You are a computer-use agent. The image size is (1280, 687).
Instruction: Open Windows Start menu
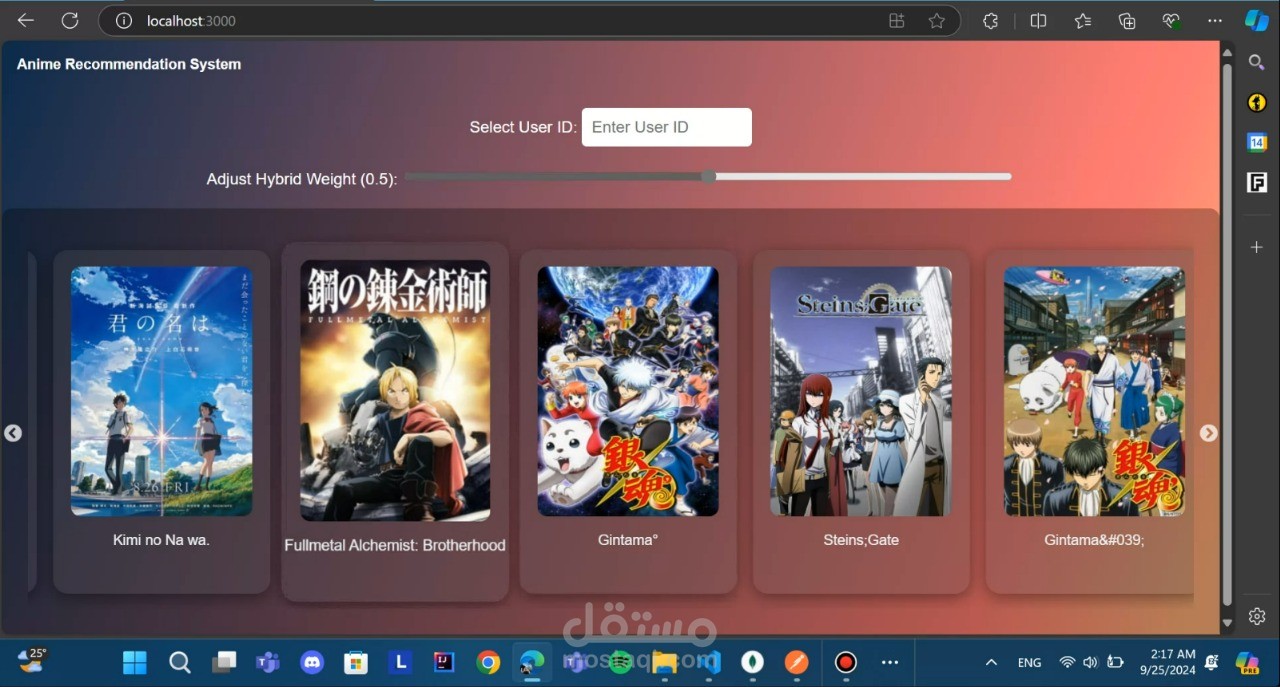coord(134,662)
